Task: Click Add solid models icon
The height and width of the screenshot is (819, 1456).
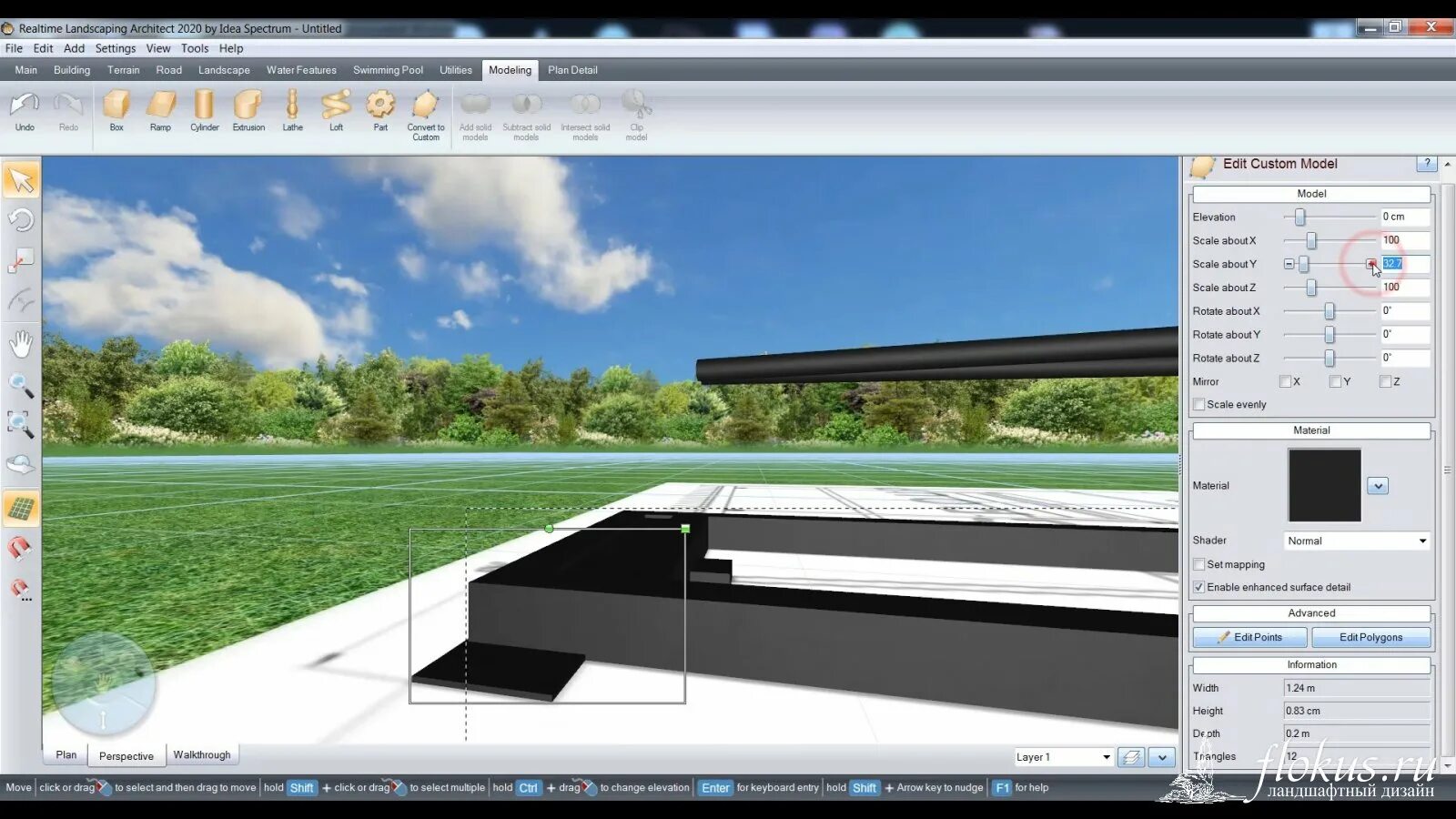Action: (x=475, y=106)
